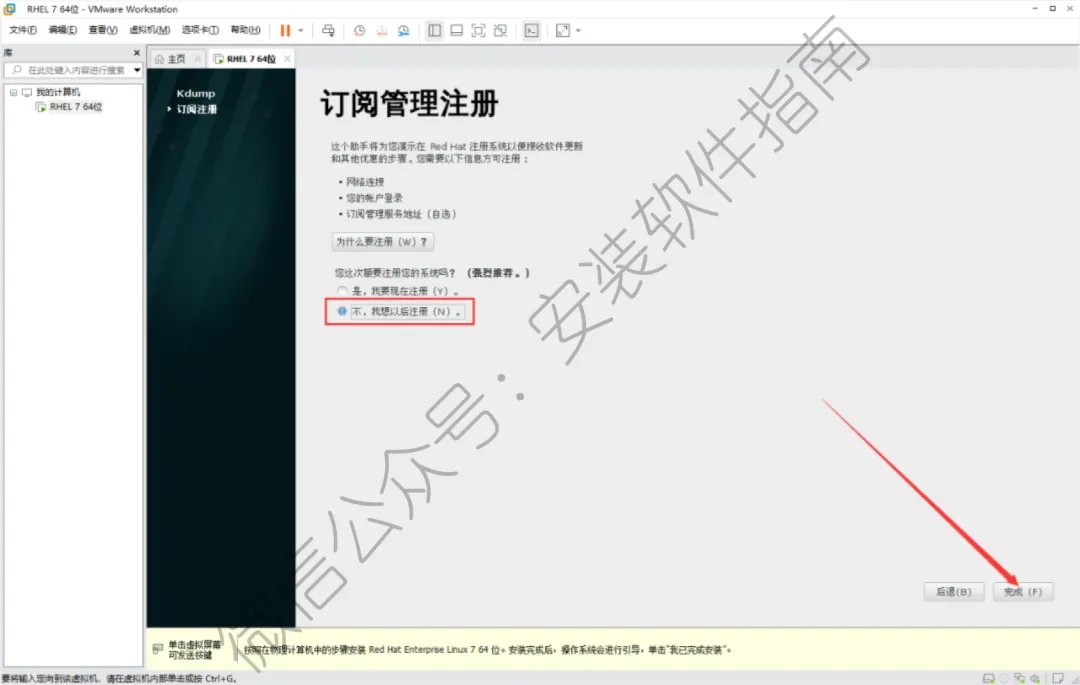Click the hard disk status icon
The image size is (1080, 685).
click(x=988, y=679)
